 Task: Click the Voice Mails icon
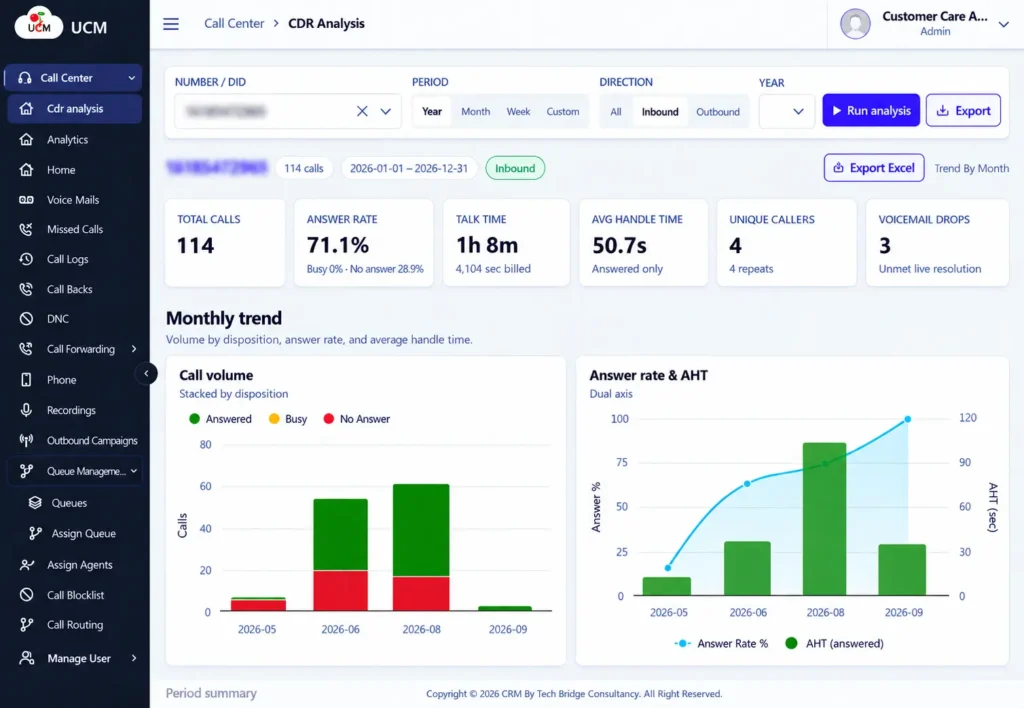(x=26, y=200)
